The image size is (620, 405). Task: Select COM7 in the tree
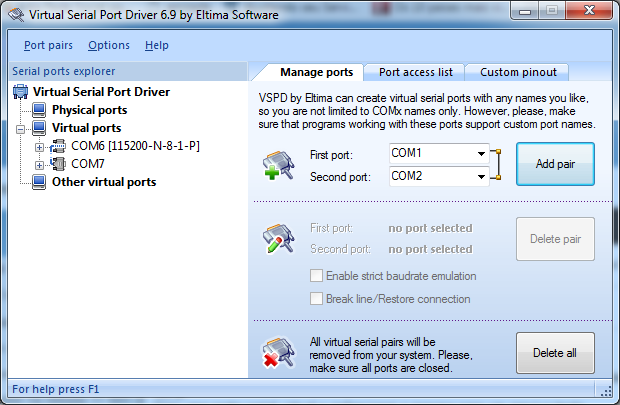(88, 164)
